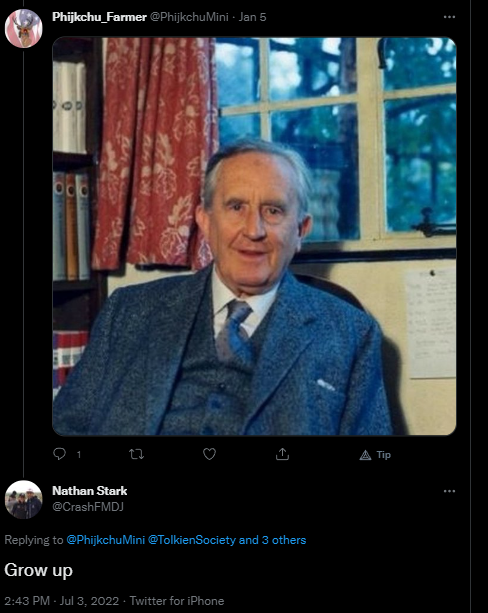Click the @PhijkchuMini handle in header
488x613 pixels.
click(189, 17)
